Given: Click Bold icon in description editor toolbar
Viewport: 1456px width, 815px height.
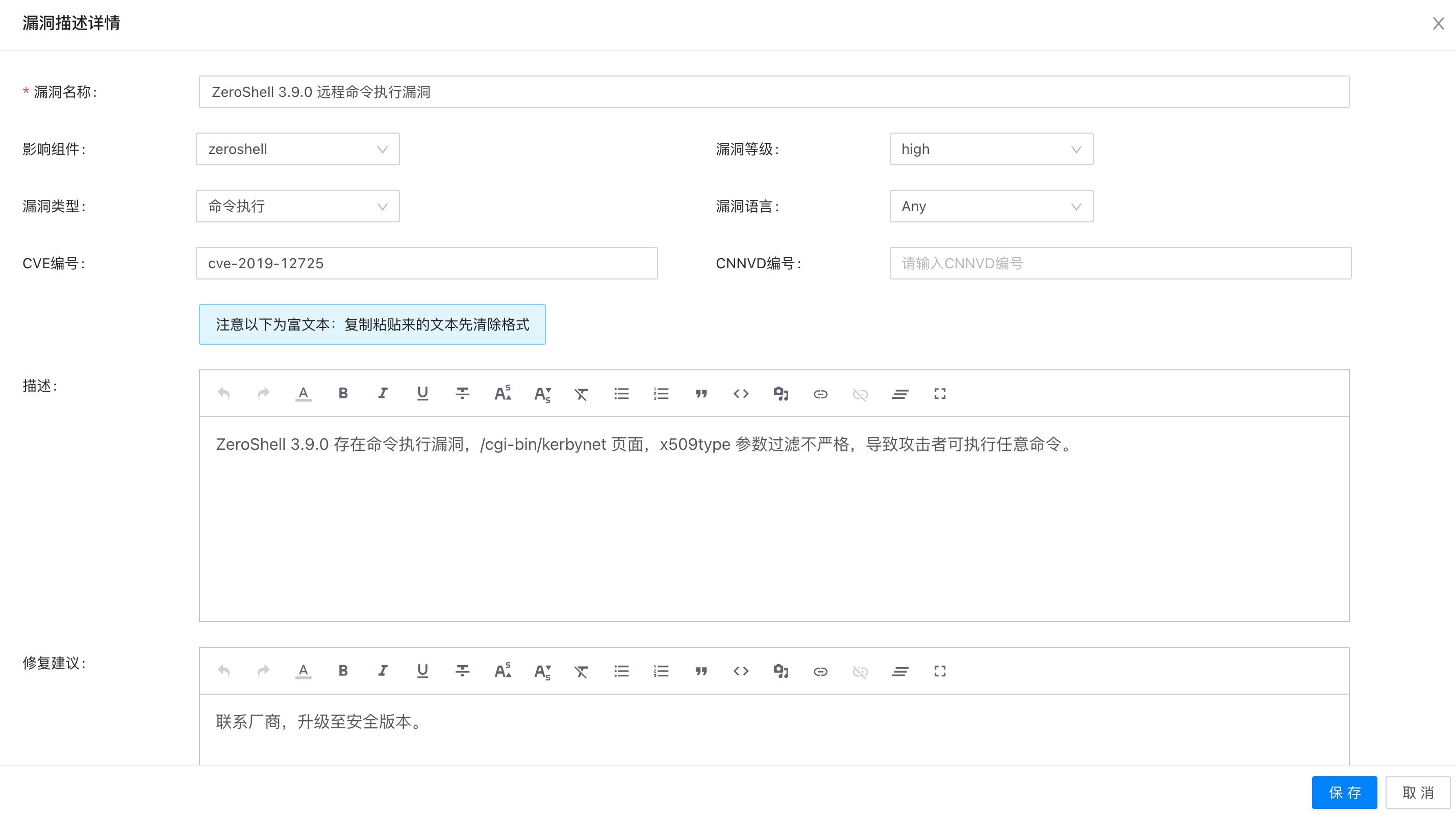Looking at the screenshot, I should [342, 393].
